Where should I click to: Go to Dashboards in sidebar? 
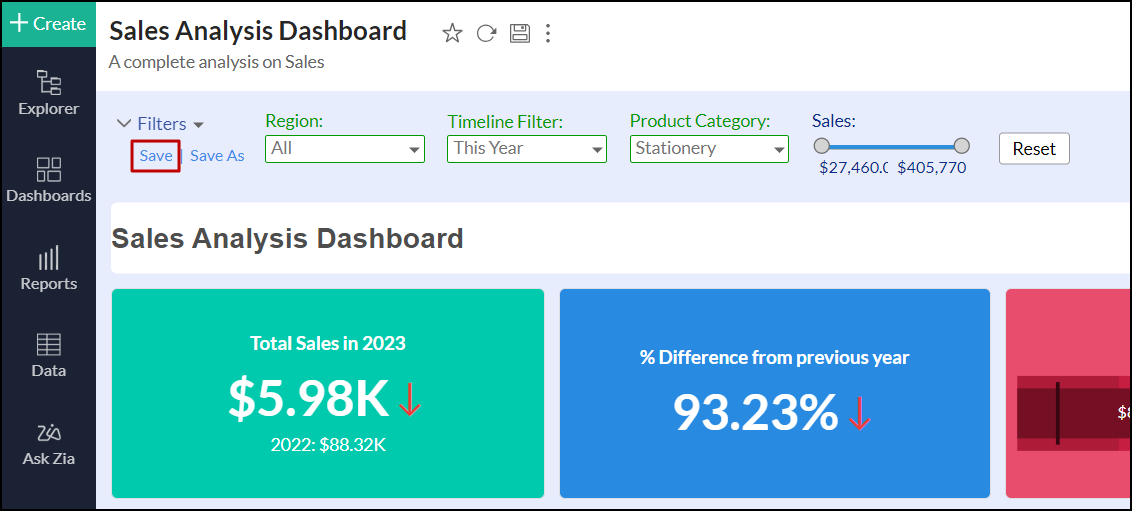point(48,179)
